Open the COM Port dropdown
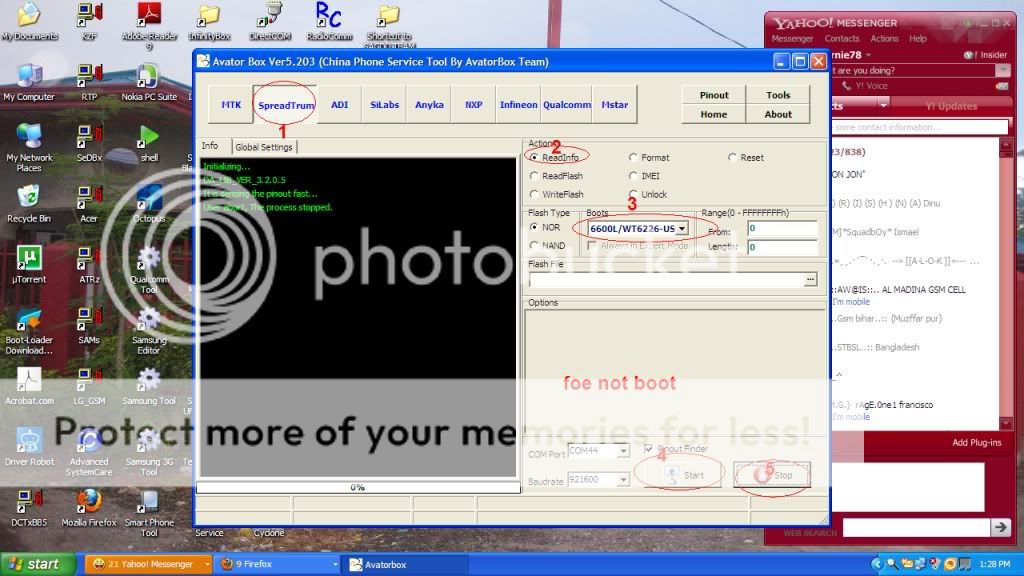 click(623, 451)
